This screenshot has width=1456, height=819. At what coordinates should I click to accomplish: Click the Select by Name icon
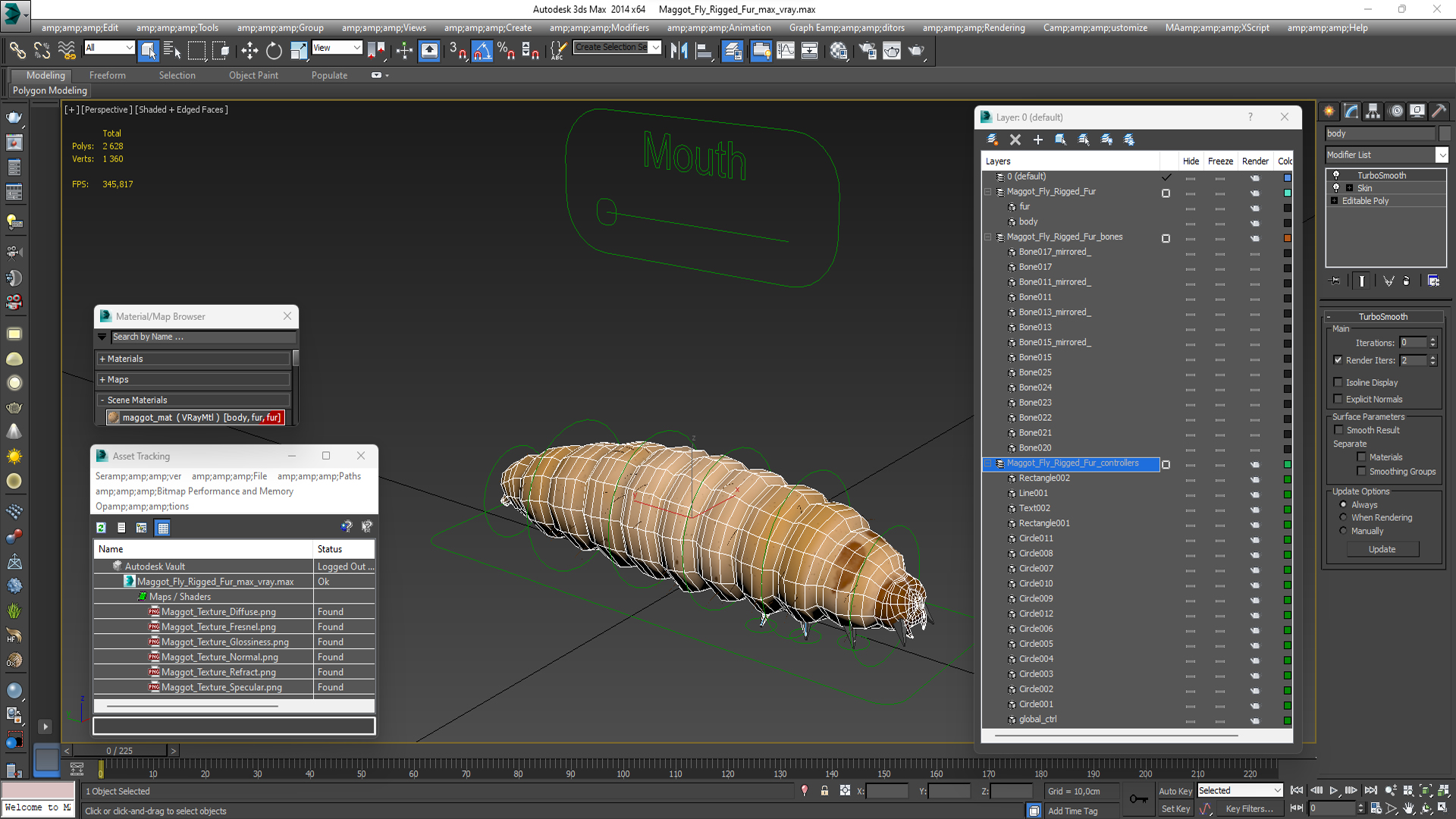coord(172,51)
